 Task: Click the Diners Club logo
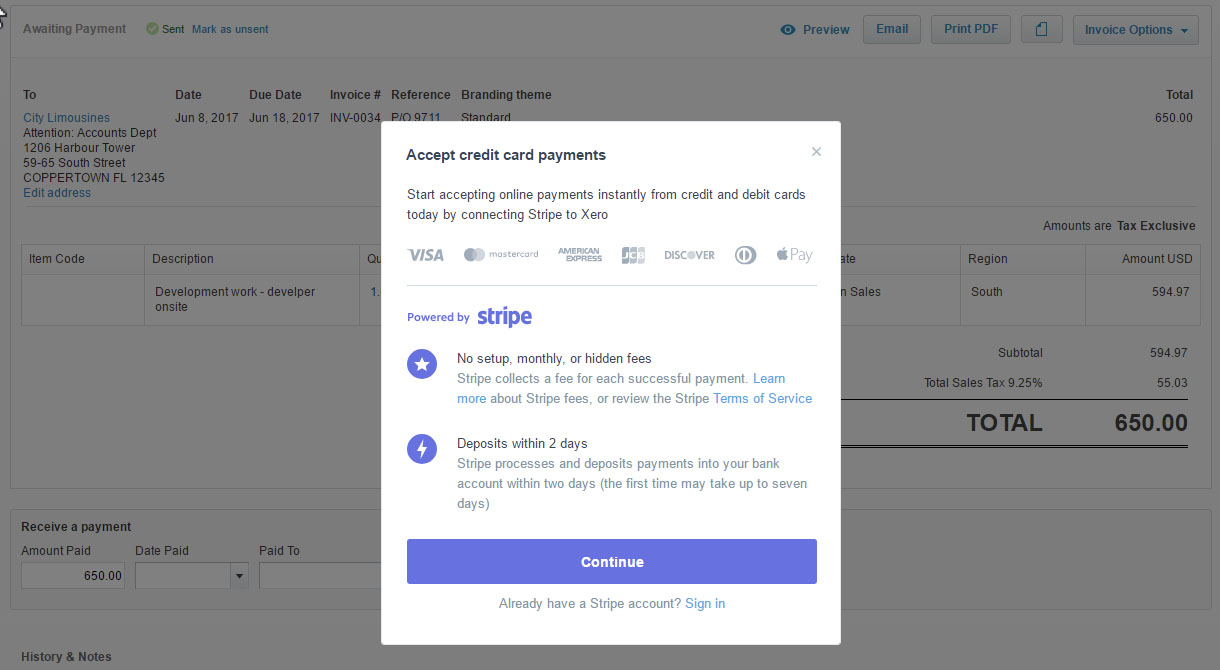[745, 255]
